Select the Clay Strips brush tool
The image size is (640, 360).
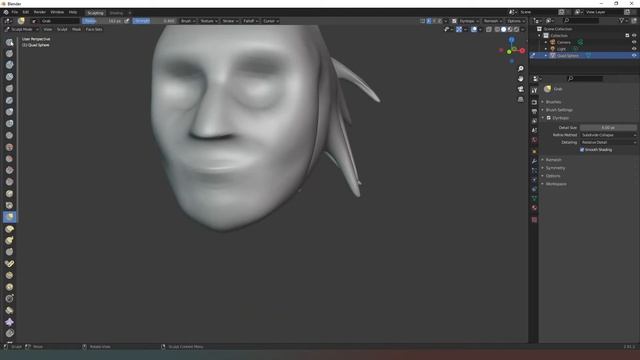tap(9, 77)
